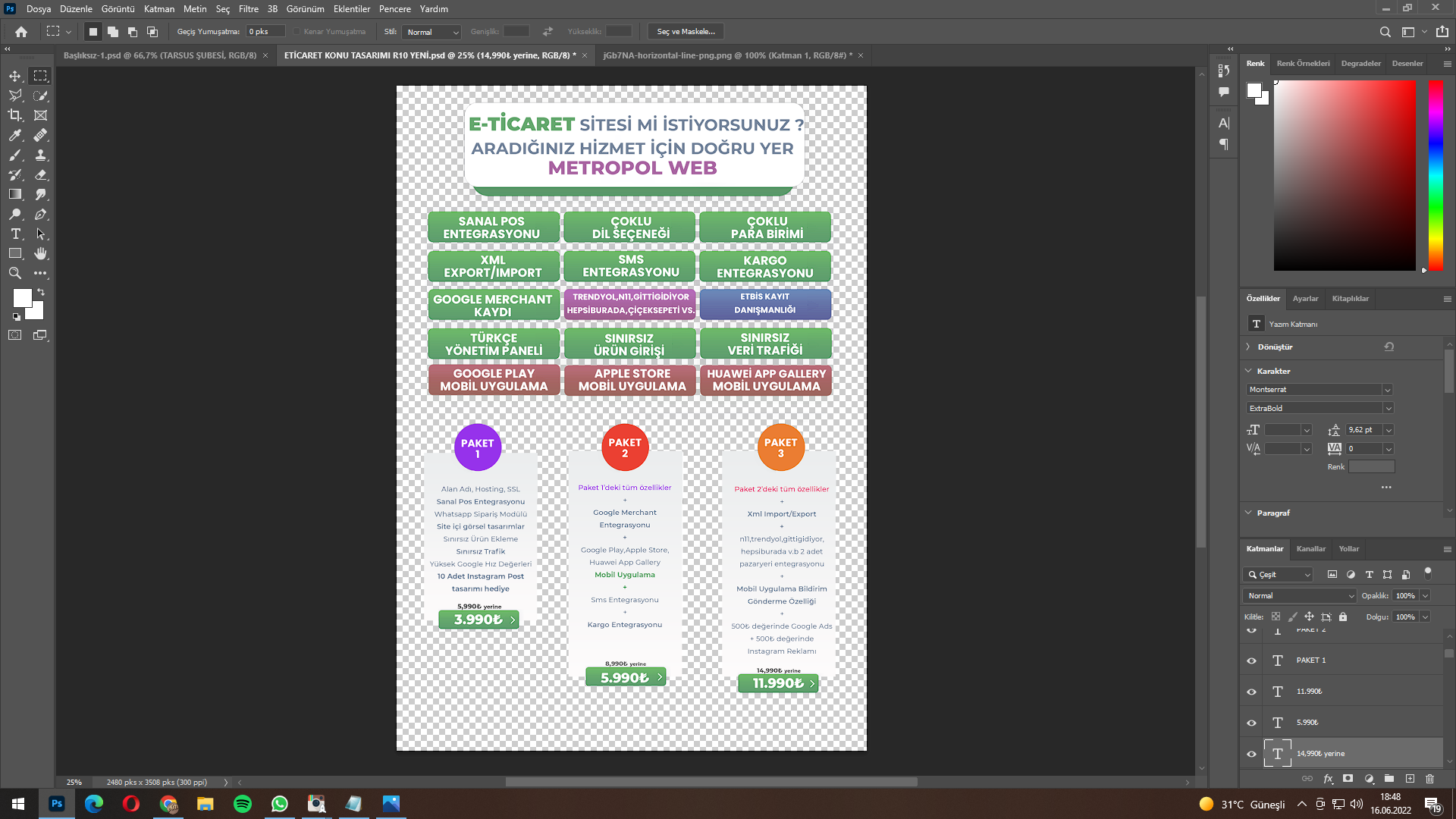
Task: Hide the 11.990₺ layer
Action: tap(1251, 692)
